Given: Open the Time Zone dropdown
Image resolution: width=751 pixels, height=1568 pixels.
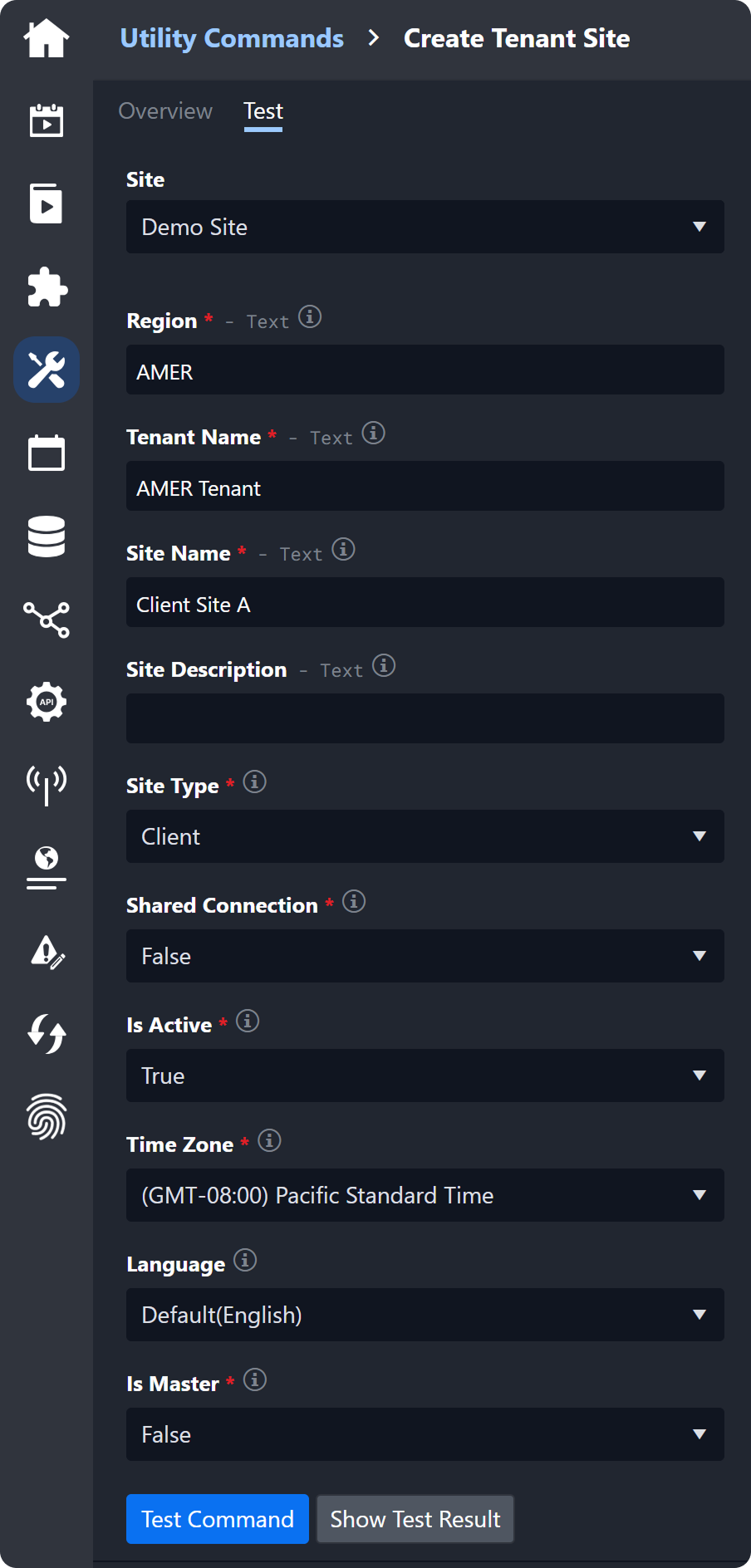Looking at the screenshot, I should [425, 1195].
